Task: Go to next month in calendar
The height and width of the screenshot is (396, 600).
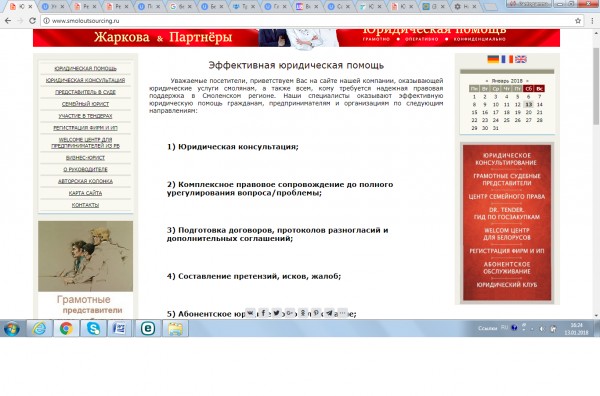Action: point(527,81)
